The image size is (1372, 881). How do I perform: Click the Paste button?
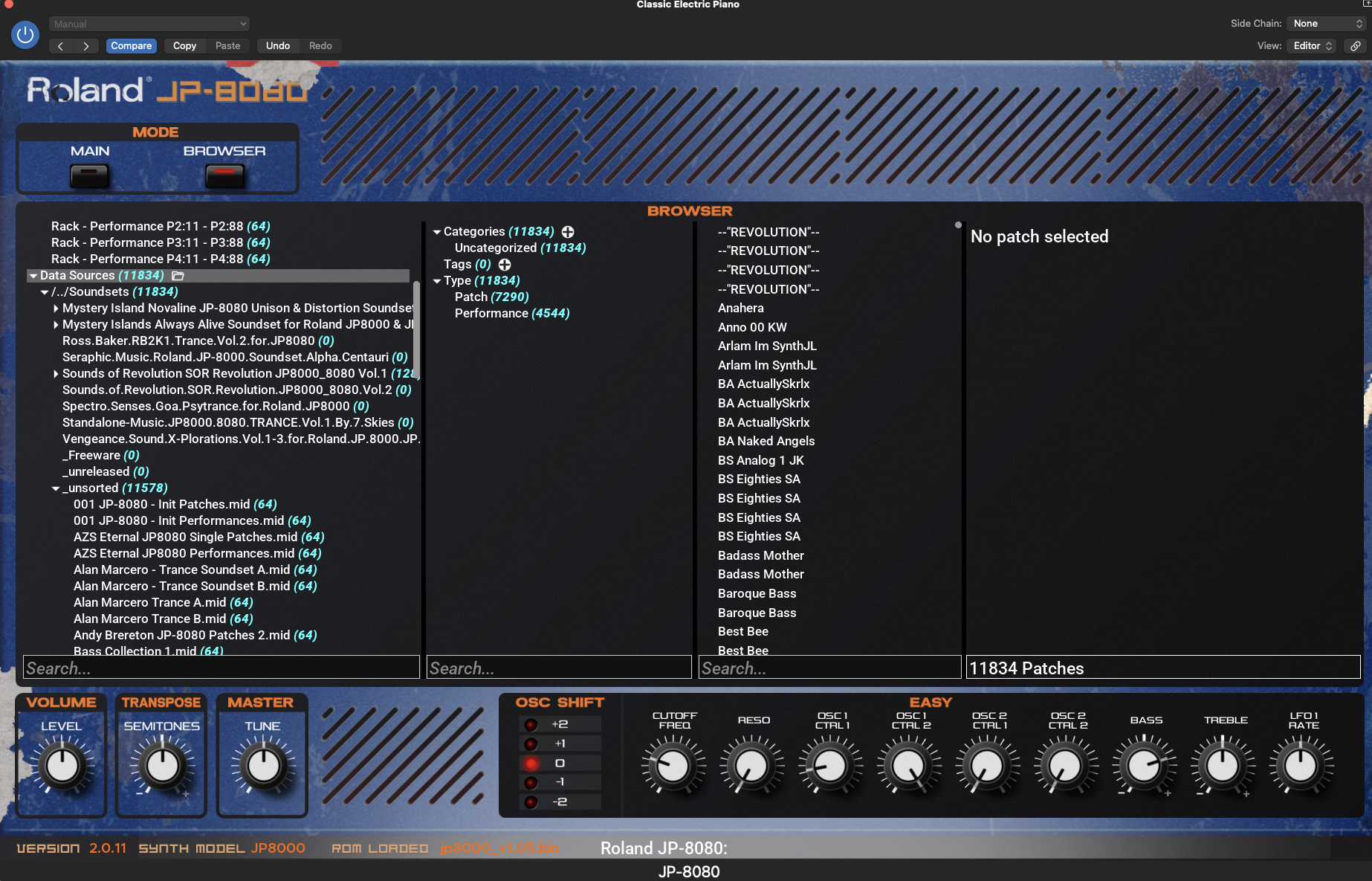tap(228, 46)
